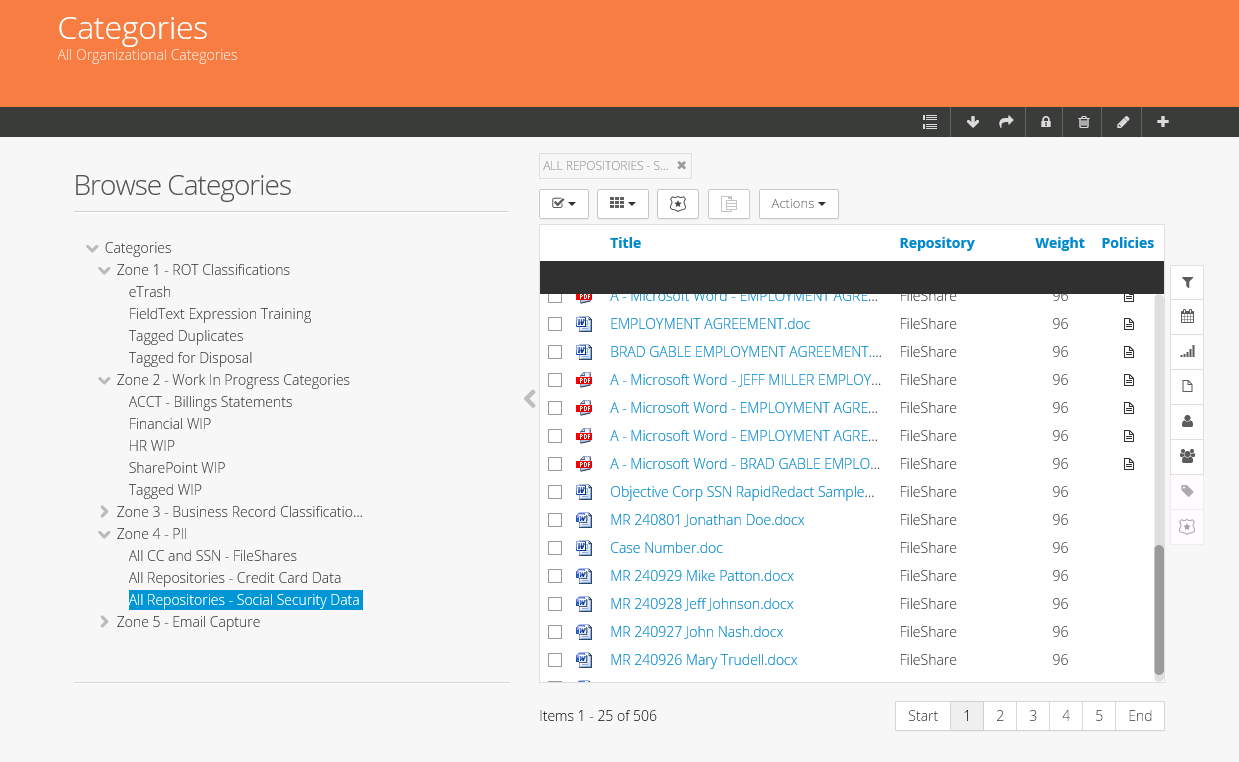Click the End pagination button
Screen dimensions: 1239x762
[x=1140, y=716]
